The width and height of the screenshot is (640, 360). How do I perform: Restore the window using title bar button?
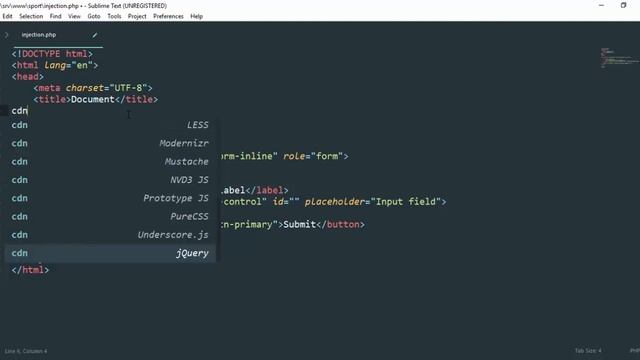click(x=623, y=5)
